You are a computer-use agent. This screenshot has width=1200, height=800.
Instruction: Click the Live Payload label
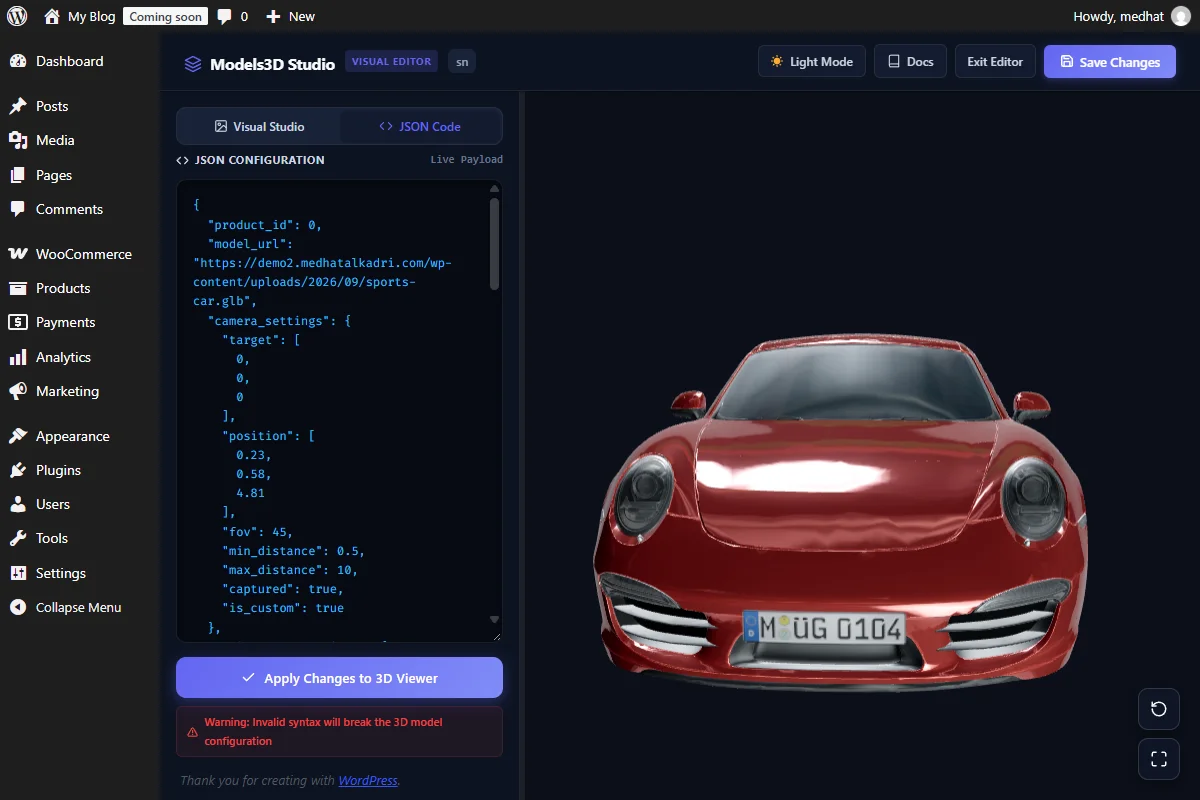coord(467,160)
